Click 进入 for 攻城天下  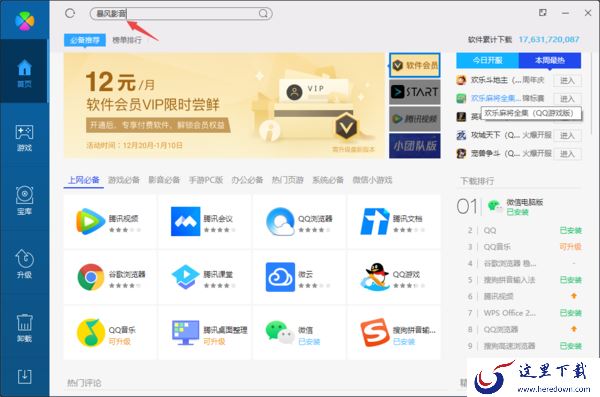click(x=567, y=136)
